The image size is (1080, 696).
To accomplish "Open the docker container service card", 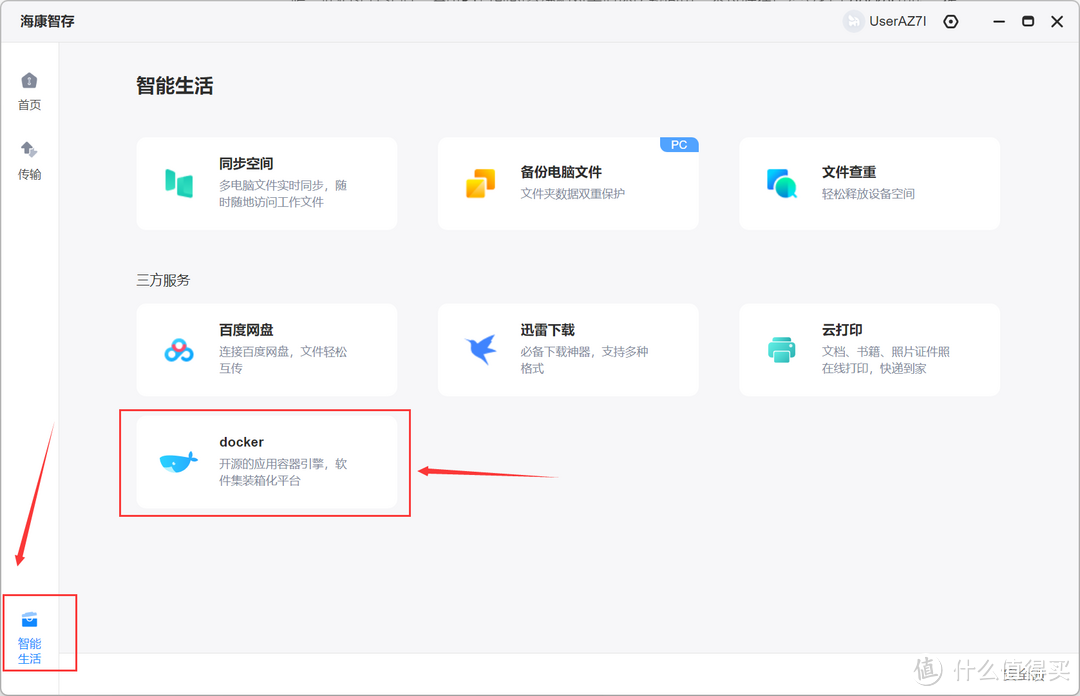I will (x=265, y=462).
